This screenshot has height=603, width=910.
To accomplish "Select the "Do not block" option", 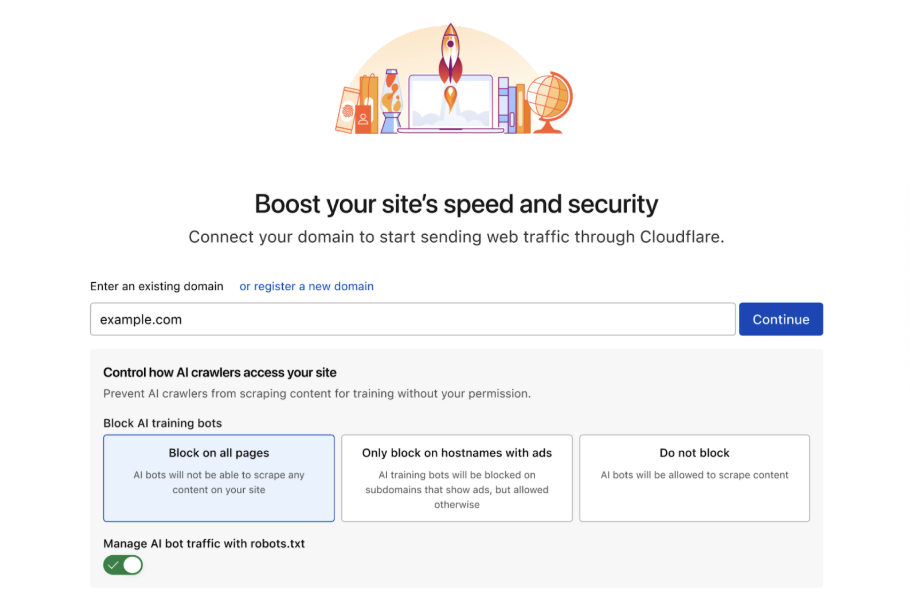I will coord(694,478).
